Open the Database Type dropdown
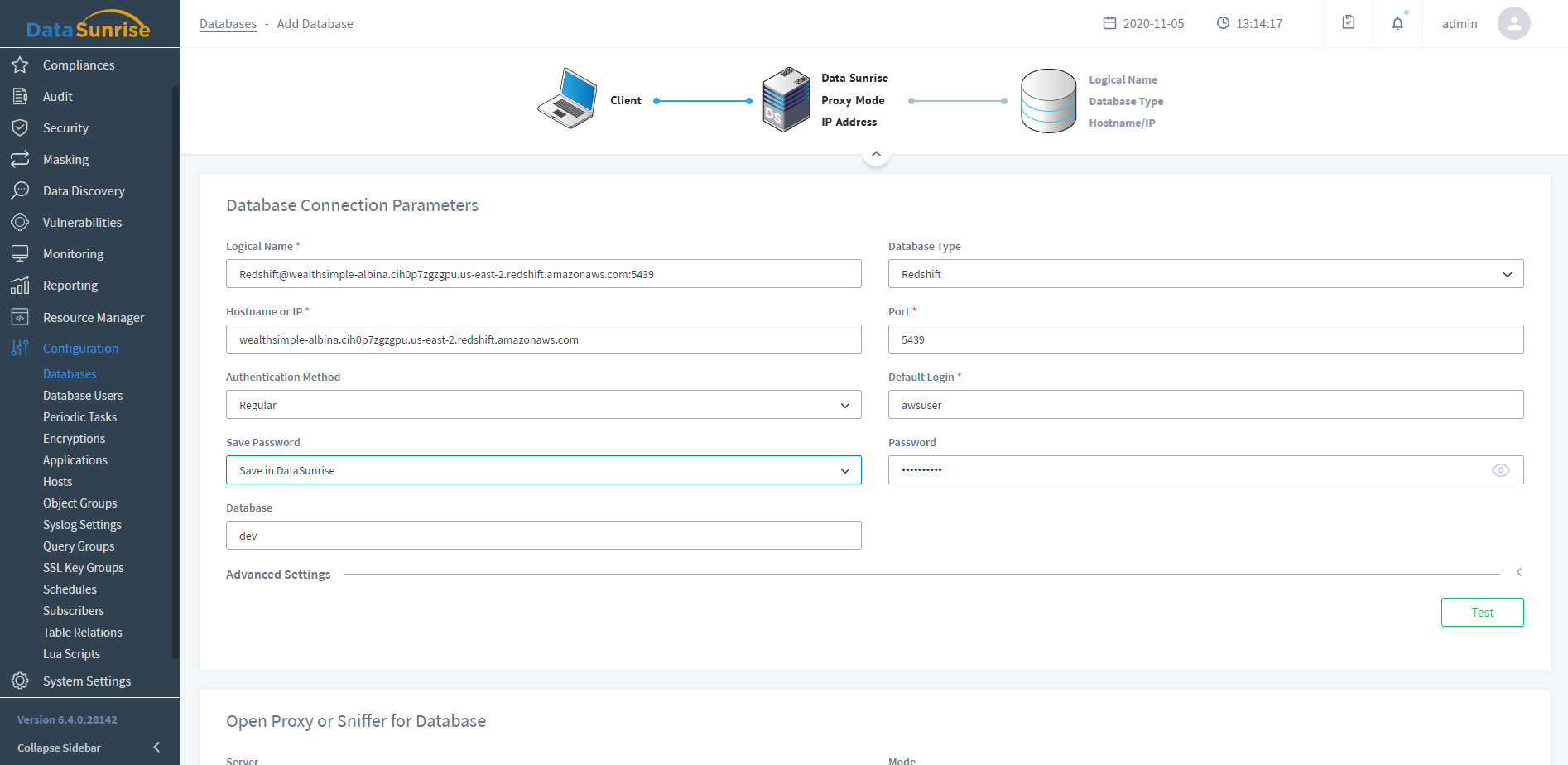1568x765 pixels. tap(1205, 274)
